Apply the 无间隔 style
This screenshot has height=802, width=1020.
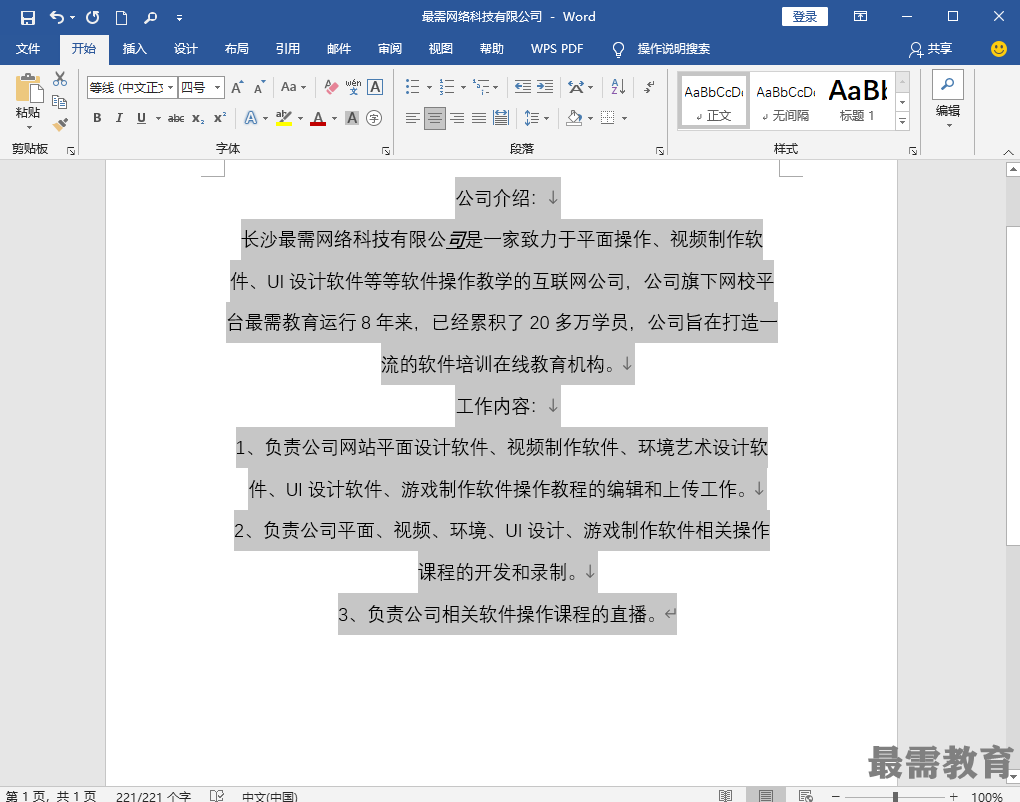point(786,101)
